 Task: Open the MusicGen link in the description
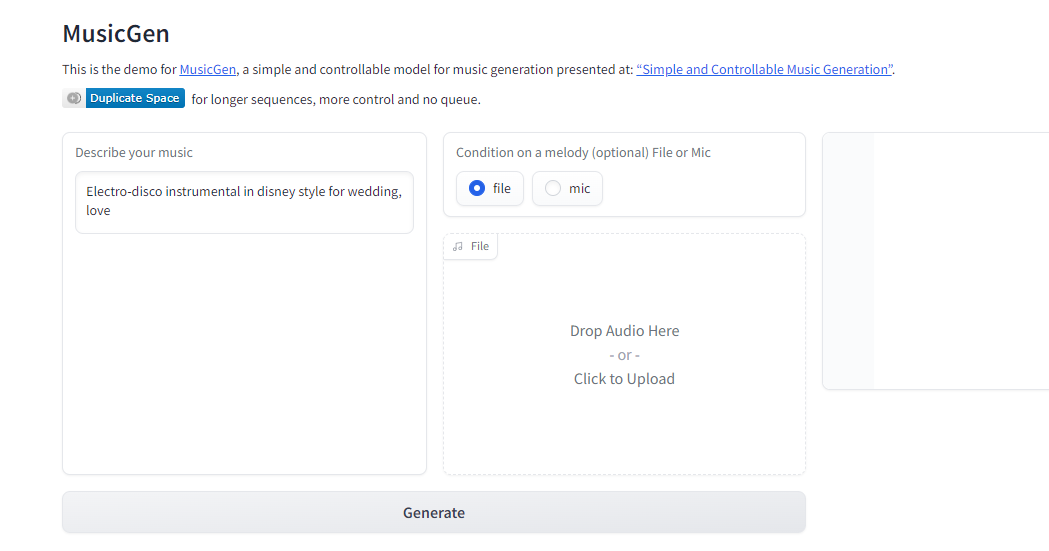coord(208,69)
